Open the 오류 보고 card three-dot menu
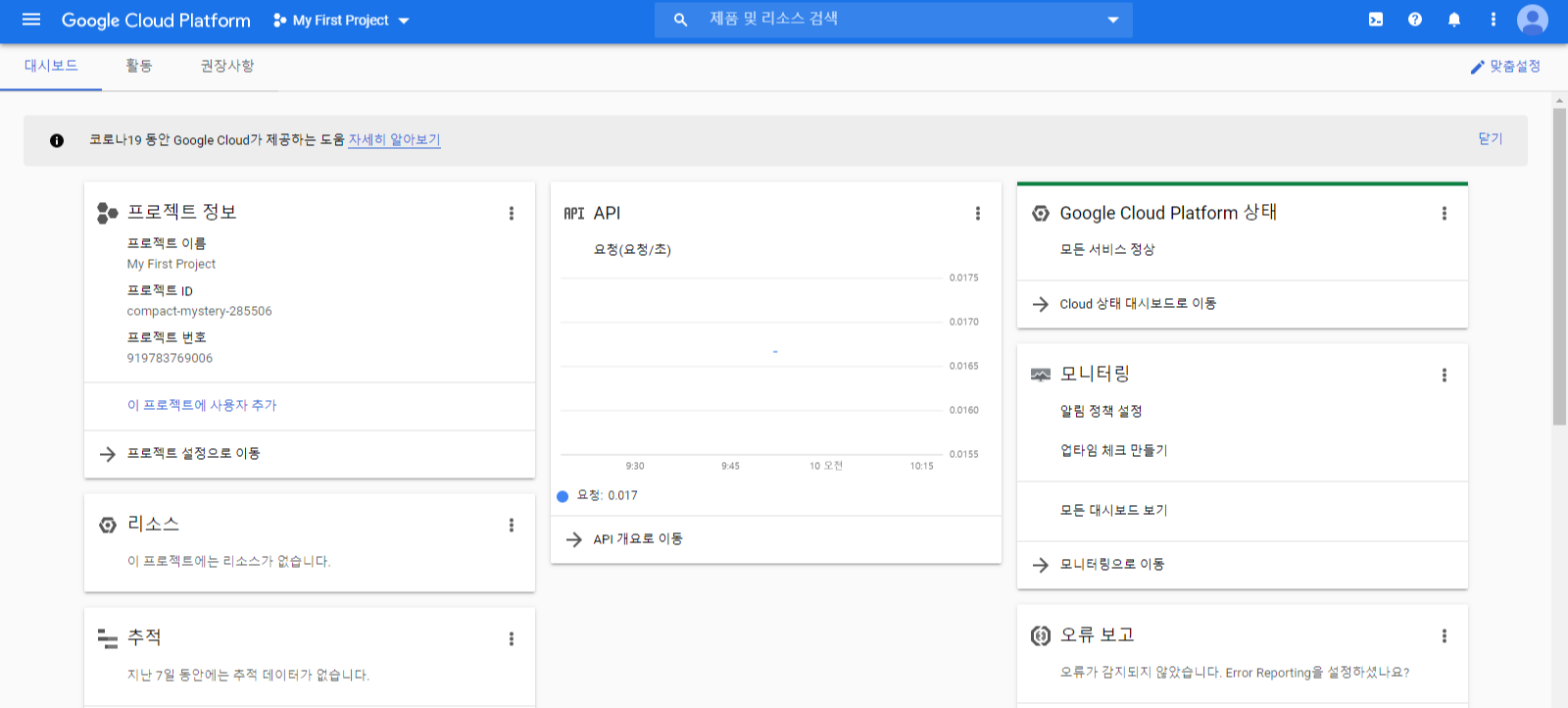This screenshot has height=708, width=1568. pyautogui.click(x=1445, y=635)
